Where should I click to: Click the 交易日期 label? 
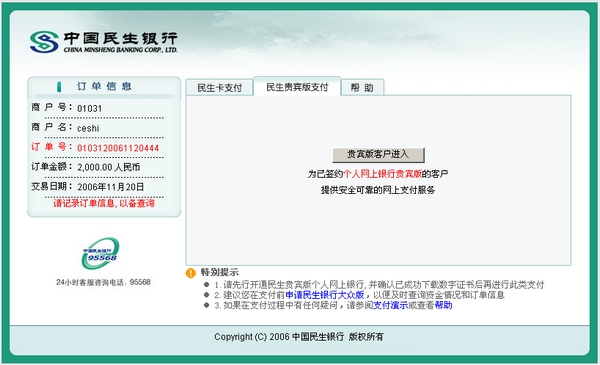(51, 187)
